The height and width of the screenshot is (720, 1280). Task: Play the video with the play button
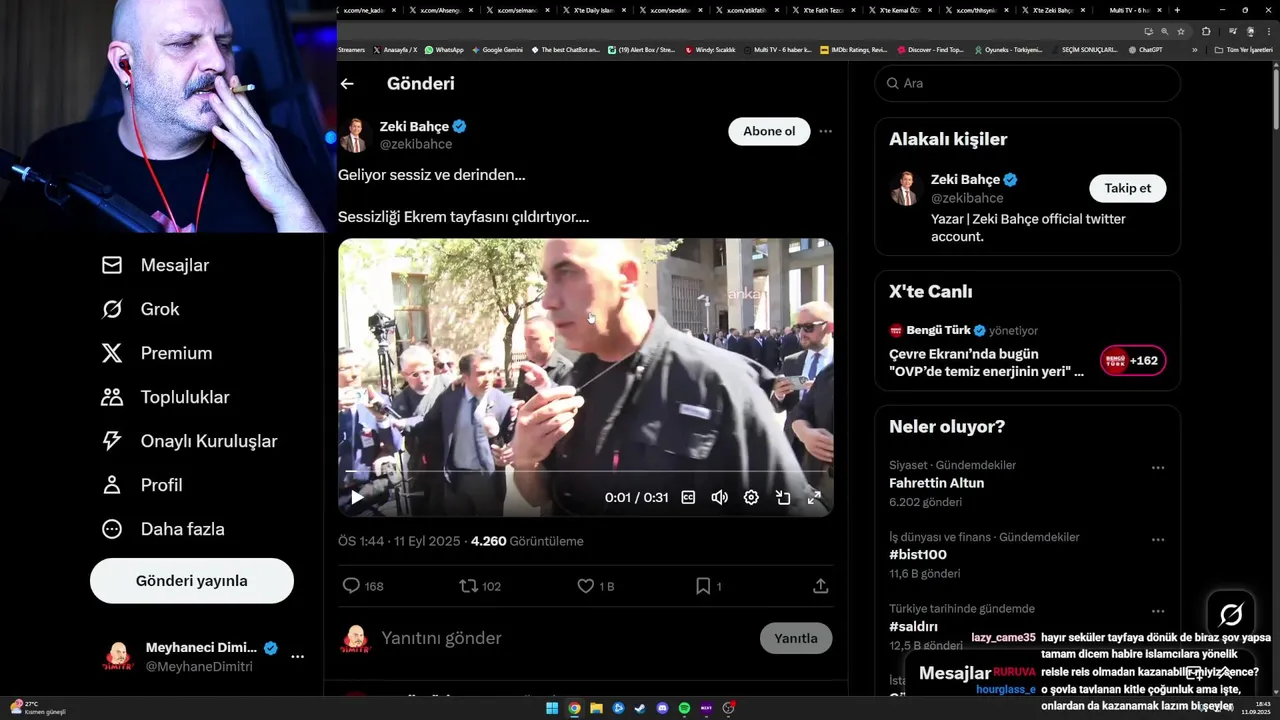[x=357, y=497]
